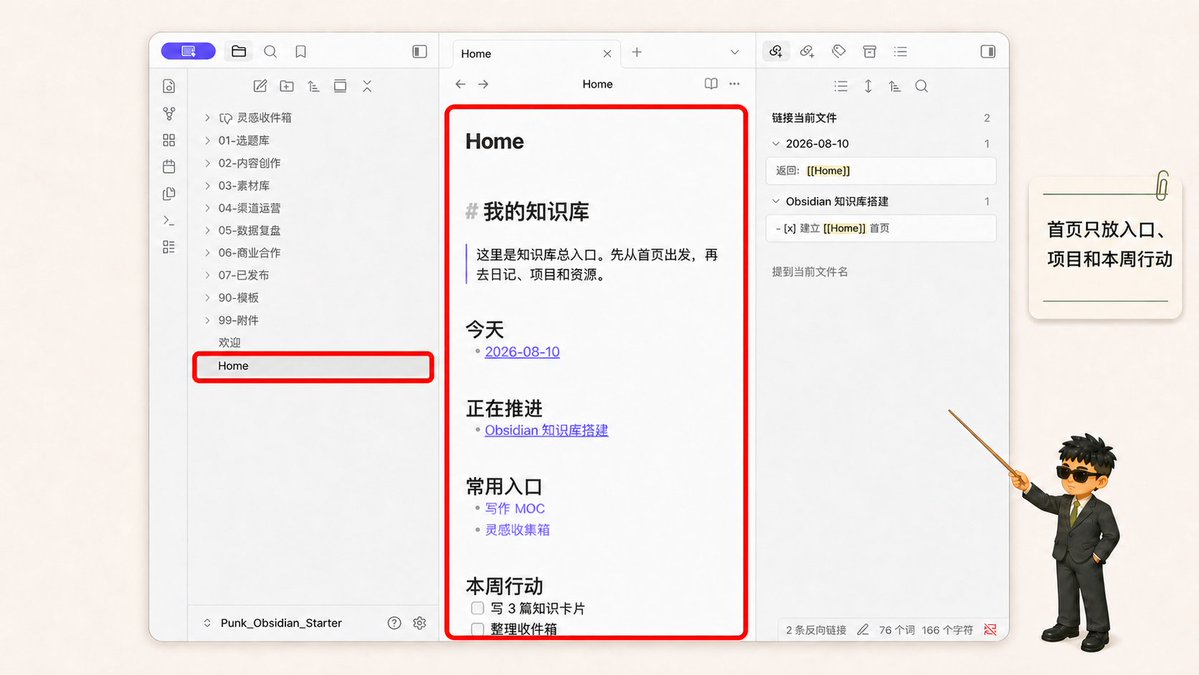Collapse the 2026-08-10 backlink group
This screenshot has height=675, width=1199.
click(775, 144)
